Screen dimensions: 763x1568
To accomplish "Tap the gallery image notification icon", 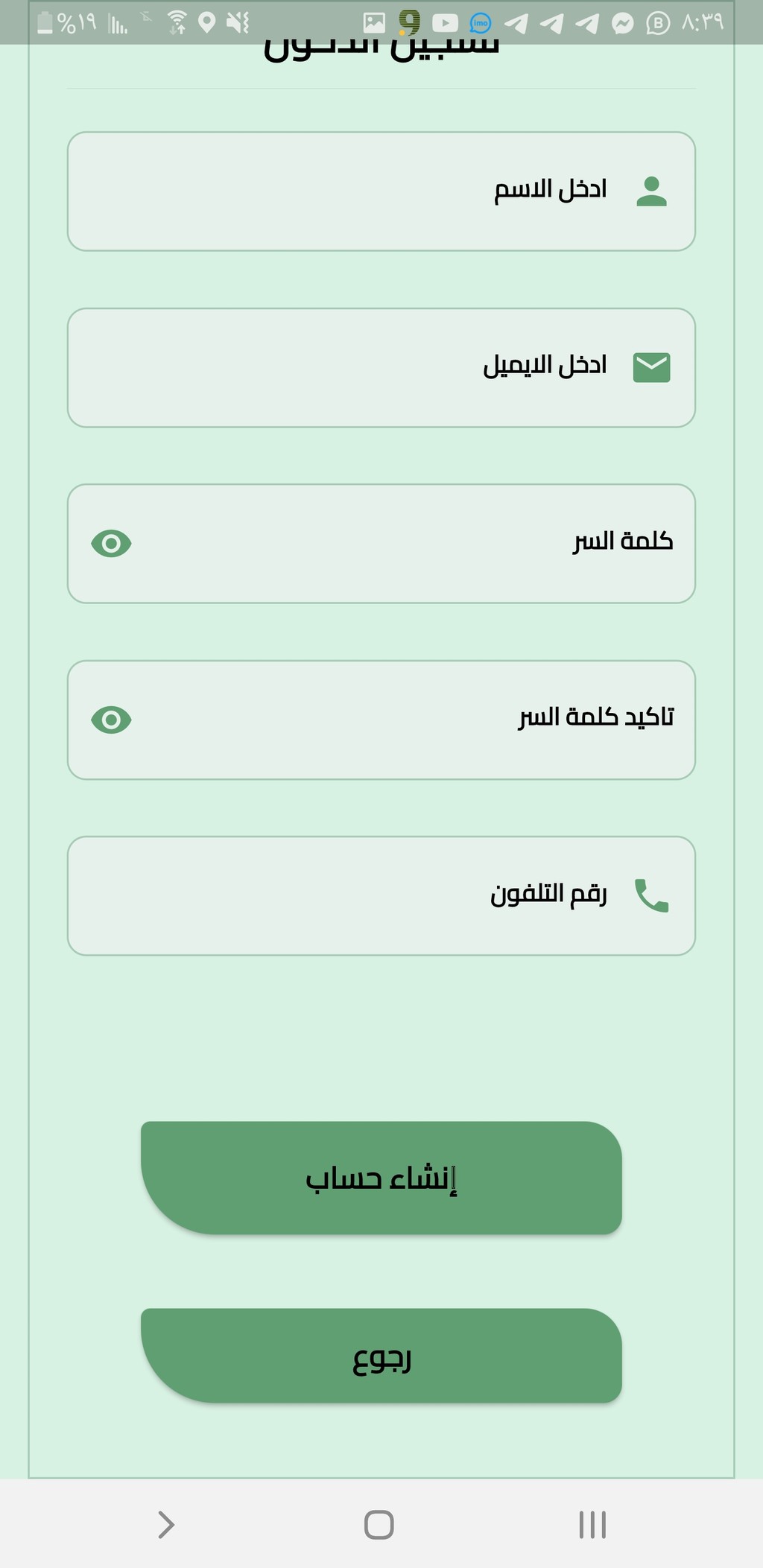I will 374,23.
